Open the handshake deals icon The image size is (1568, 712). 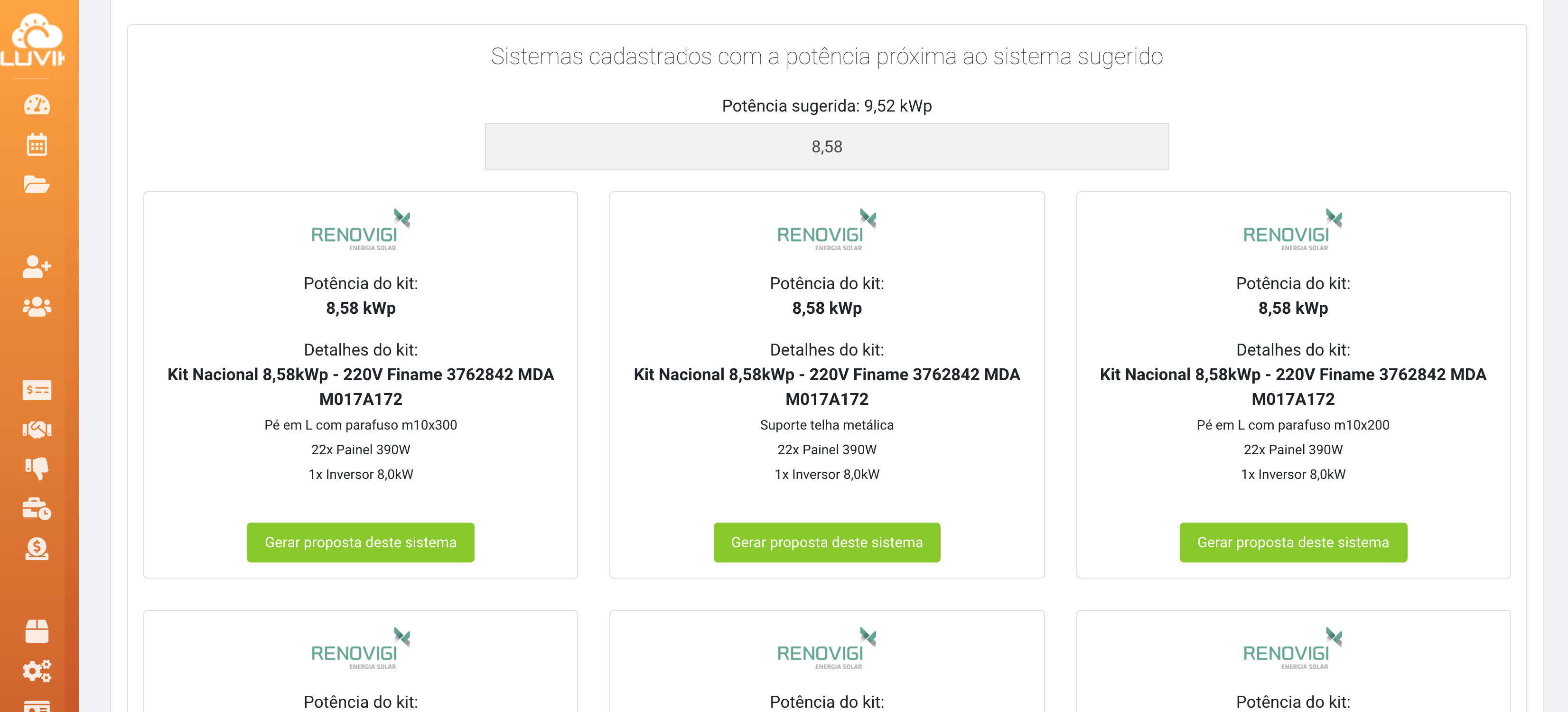pyautogui.click(x=37, y=430)
